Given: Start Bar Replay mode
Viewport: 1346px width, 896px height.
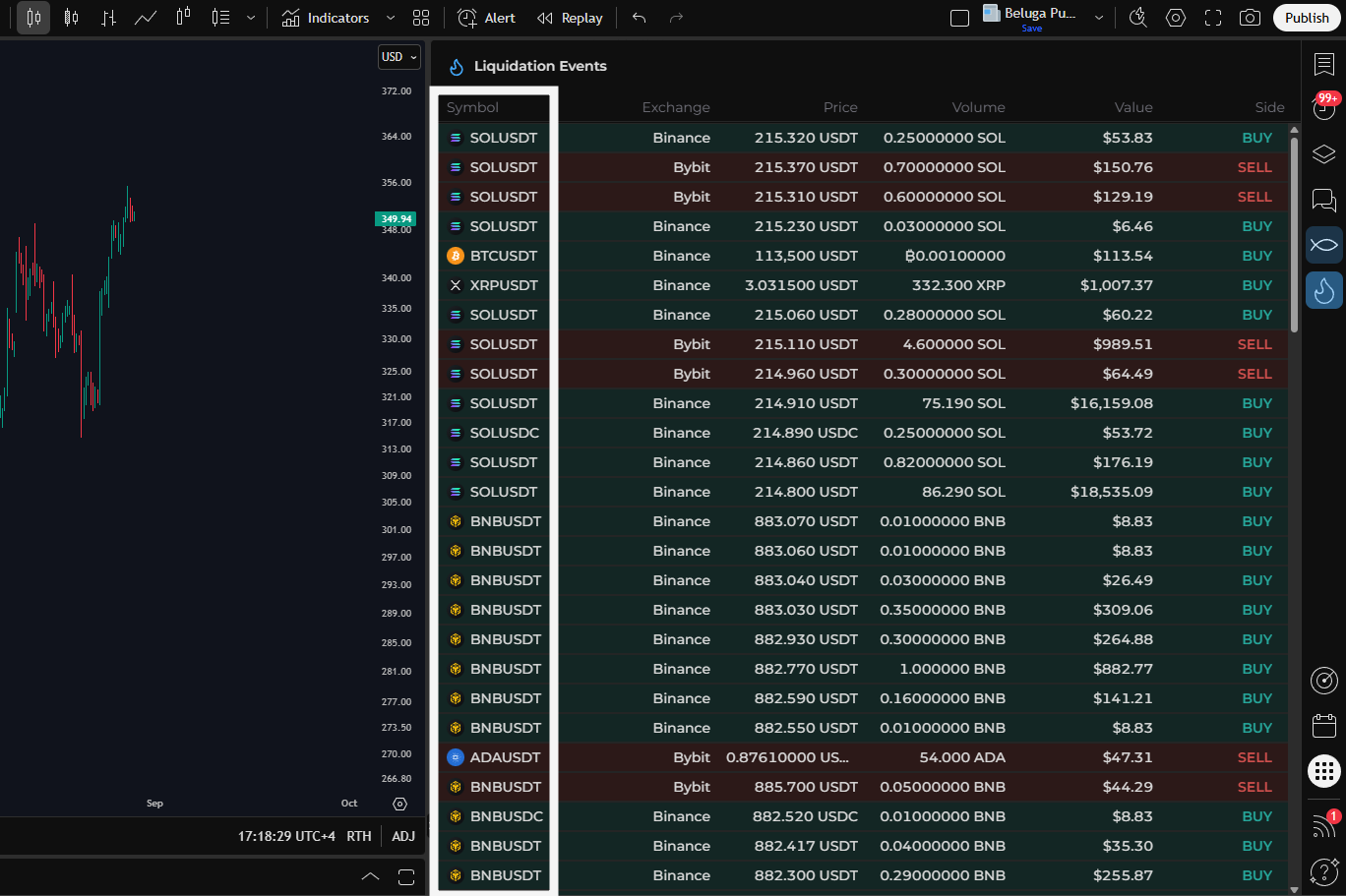Looking at the screenshot, I should (x=570, y=18).
